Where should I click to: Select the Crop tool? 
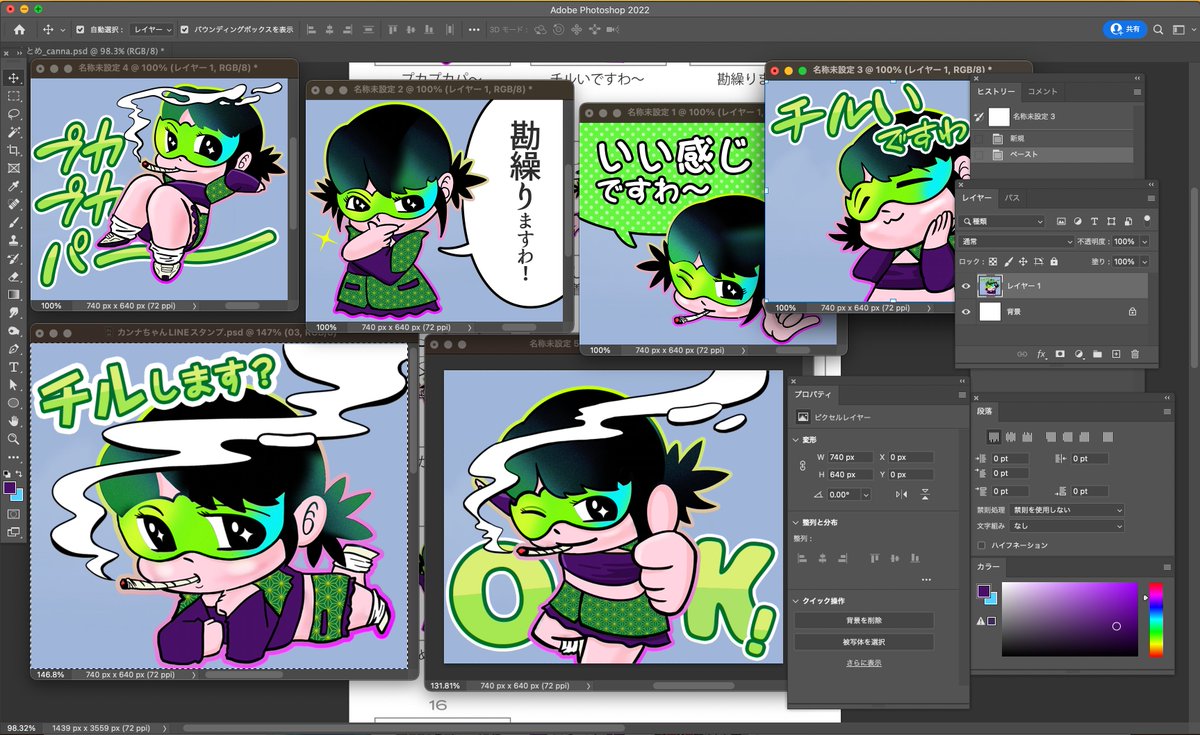pyautogui.click(x=14, y=150)
